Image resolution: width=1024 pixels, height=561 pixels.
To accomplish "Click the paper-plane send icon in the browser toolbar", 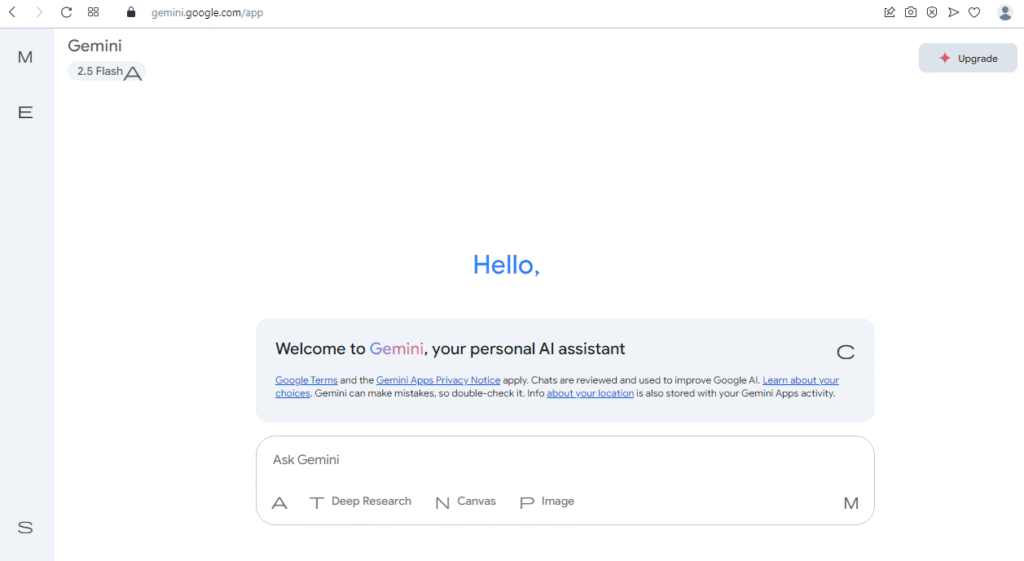I will (953, 12).
